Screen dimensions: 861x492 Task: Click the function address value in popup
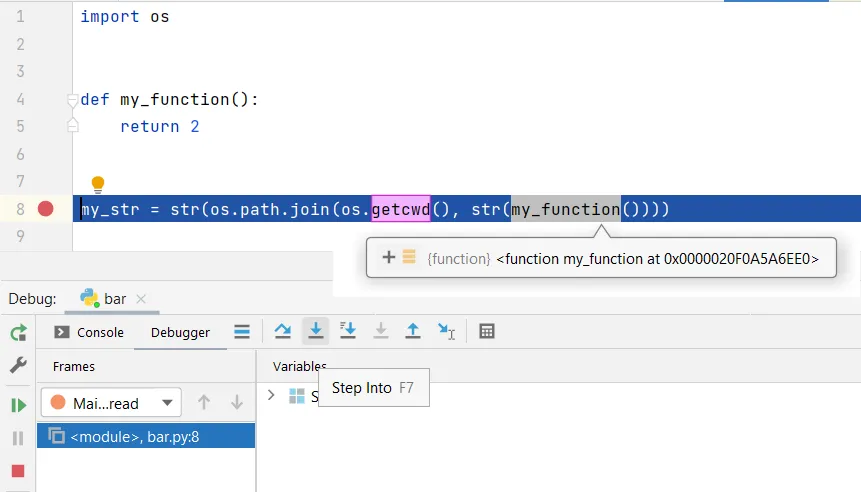click(x=657, y=259)
